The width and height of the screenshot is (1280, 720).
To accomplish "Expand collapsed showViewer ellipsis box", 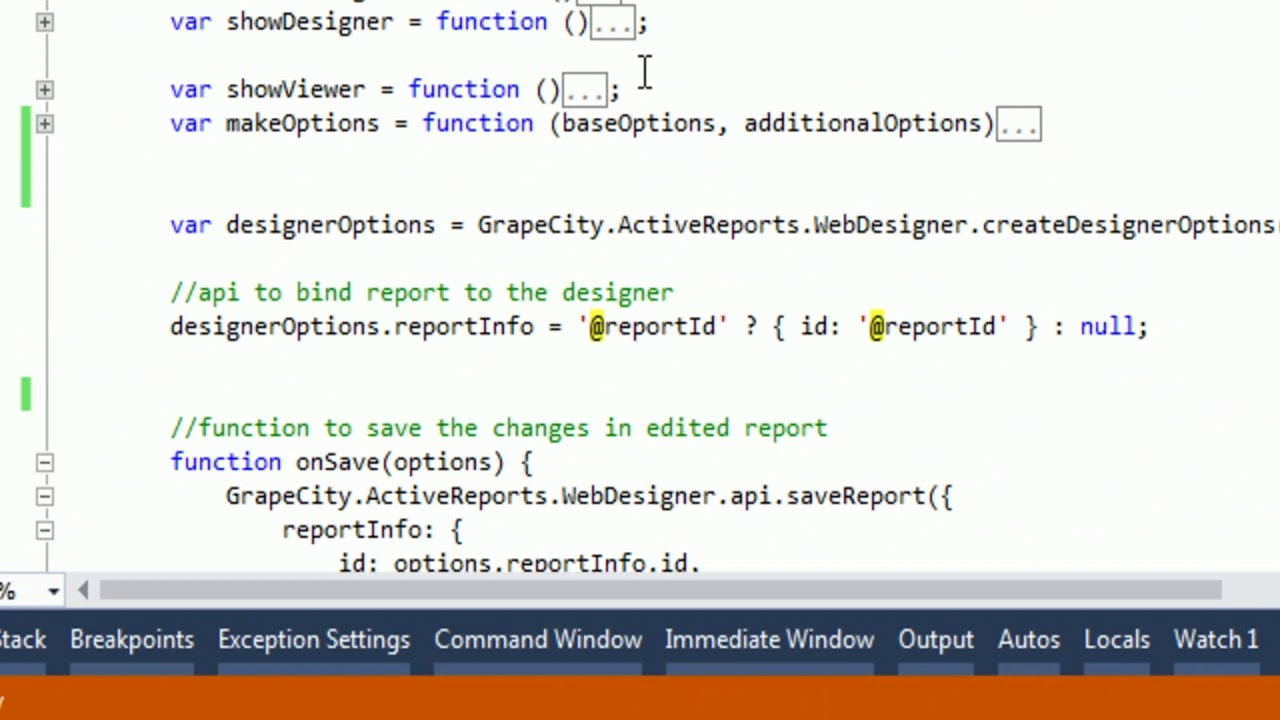I will click(585, 91).
